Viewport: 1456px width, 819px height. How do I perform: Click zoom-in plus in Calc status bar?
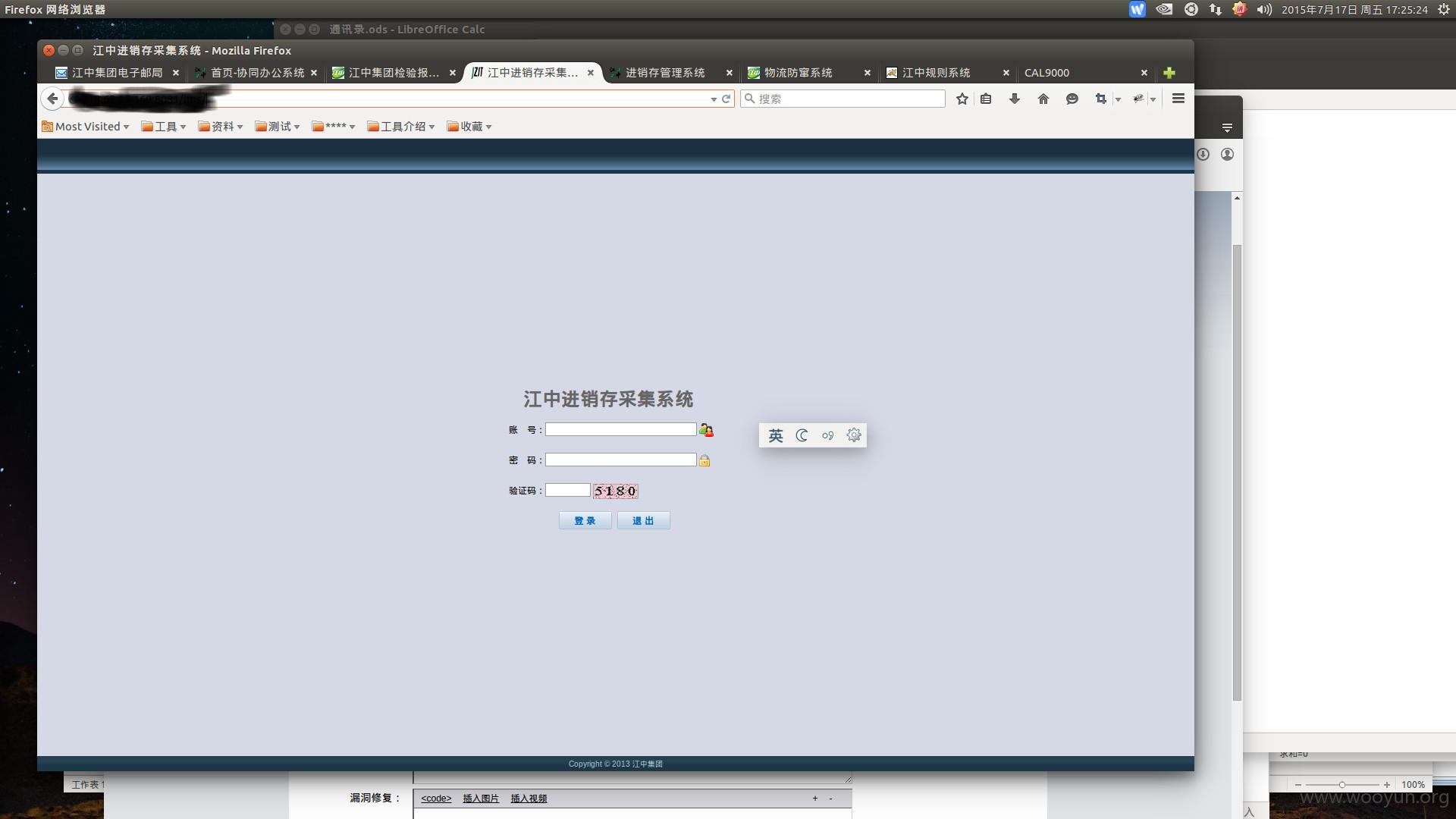(x=1387, y=785)
